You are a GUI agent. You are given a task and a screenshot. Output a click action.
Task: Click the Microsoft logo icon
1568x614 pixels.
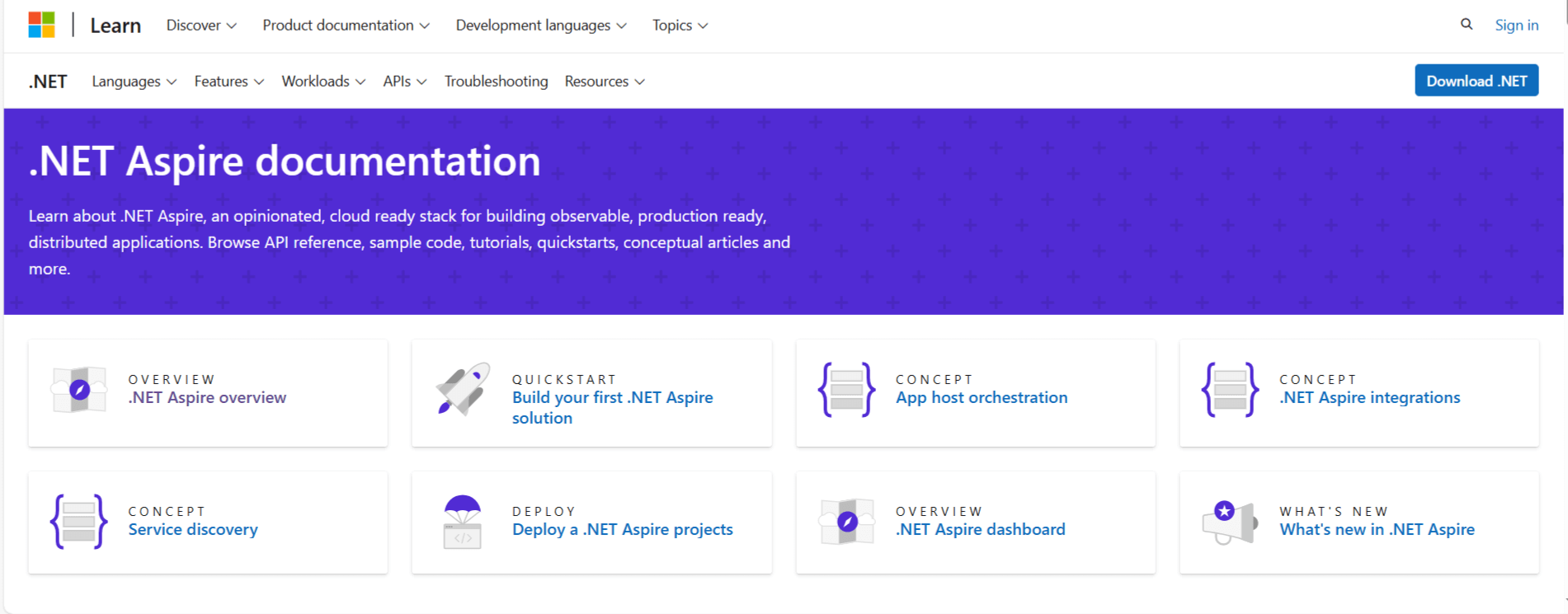41,25
